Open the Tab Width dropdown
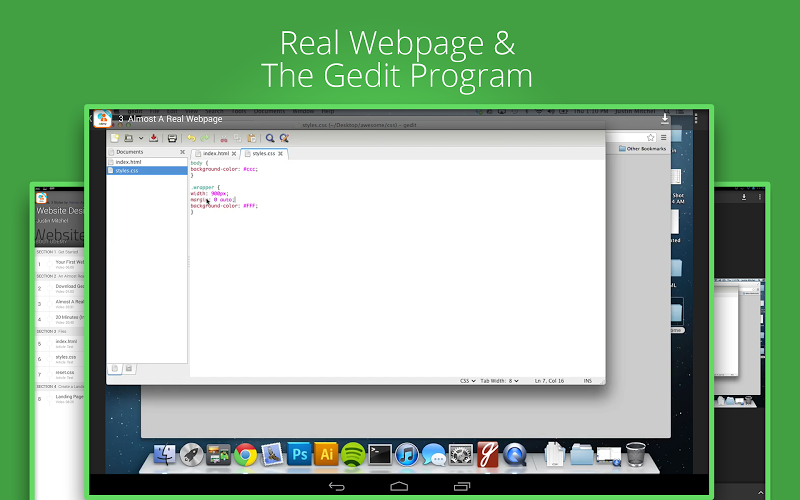Screen dimensions: 800x500 499,381
